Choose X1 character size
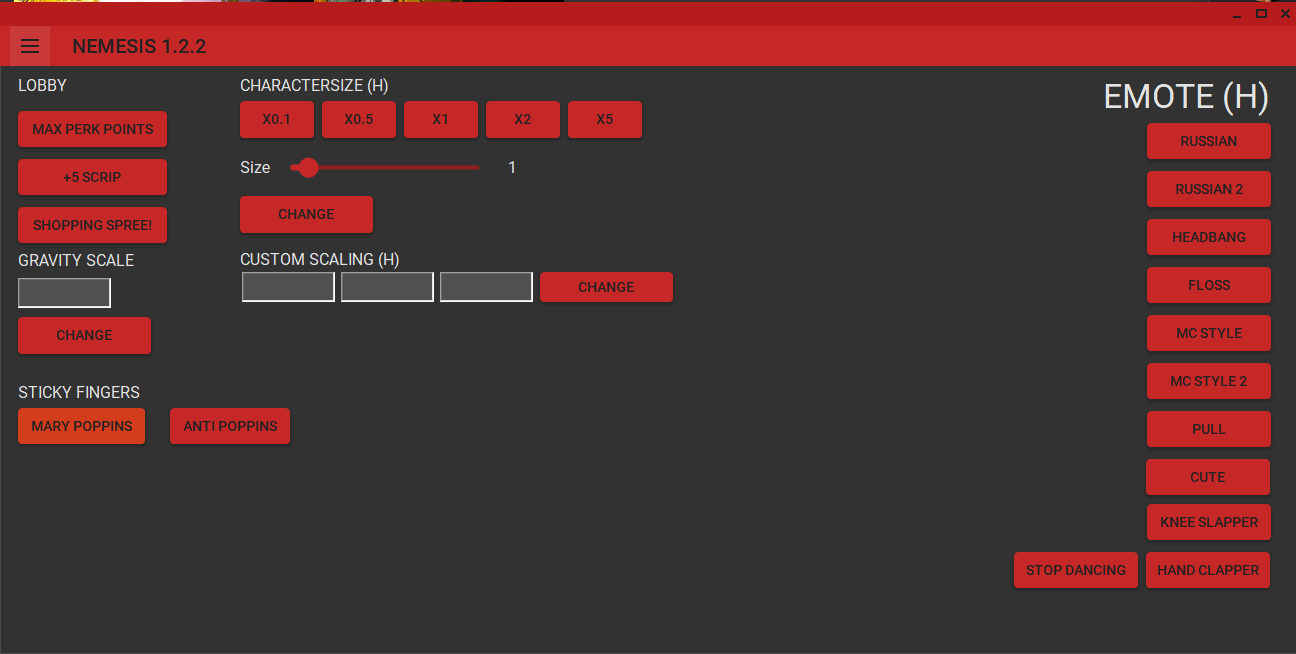This screenshot has height=654, width=1296. tap(441, 119)
